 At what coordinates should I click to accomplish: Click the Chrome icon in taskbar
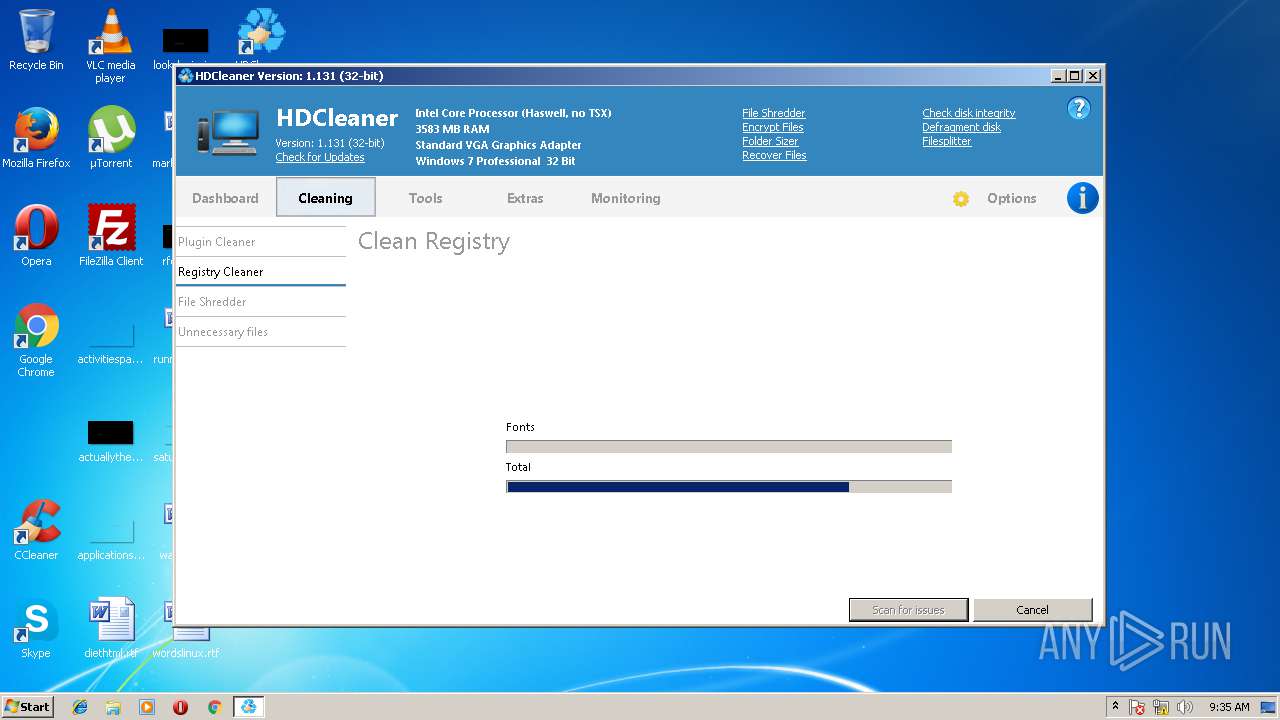click(214, 707)
